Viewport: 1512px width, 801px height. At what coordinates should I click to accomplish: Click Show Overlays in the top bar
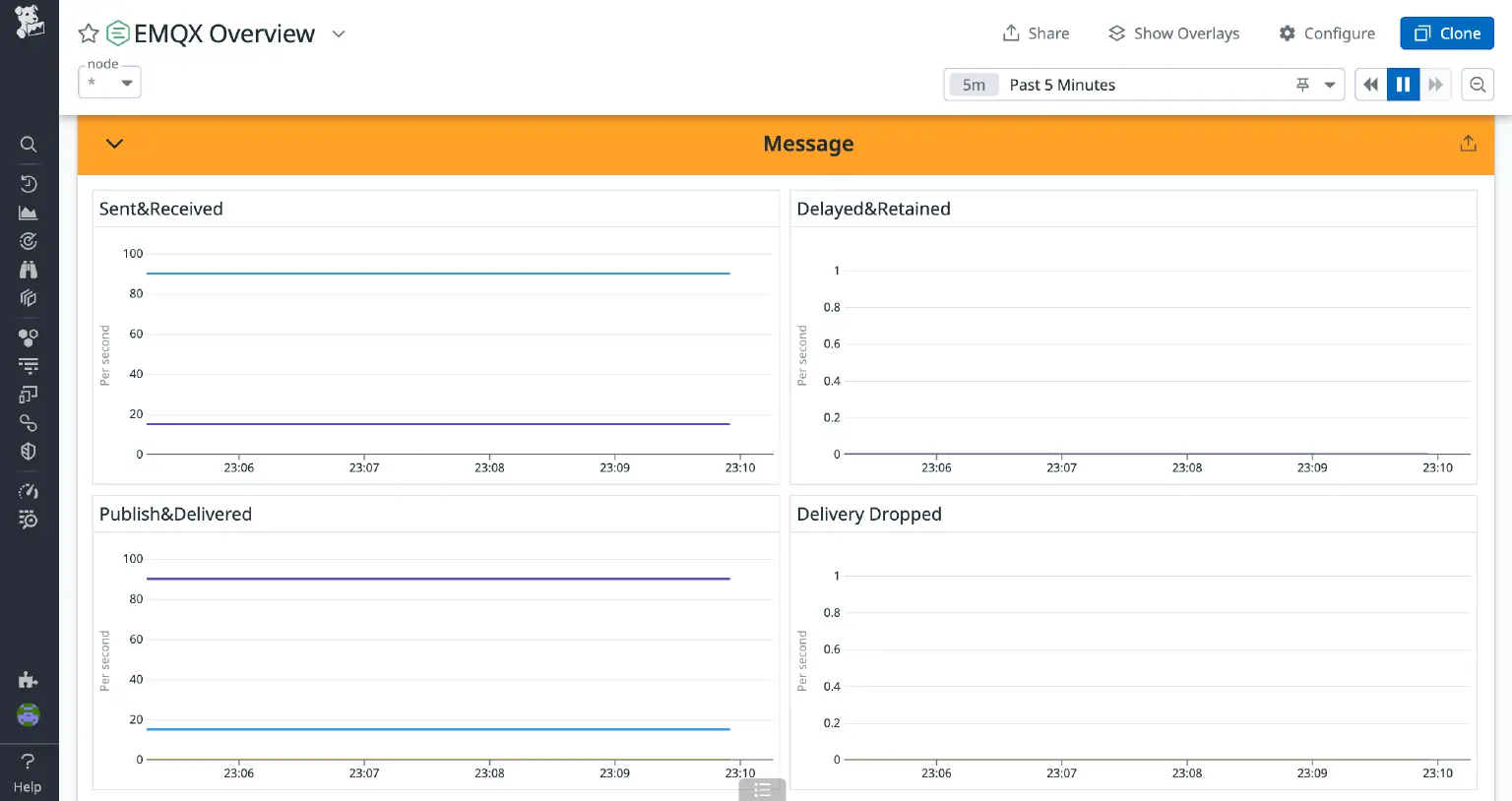click(x=1173, y=32)
